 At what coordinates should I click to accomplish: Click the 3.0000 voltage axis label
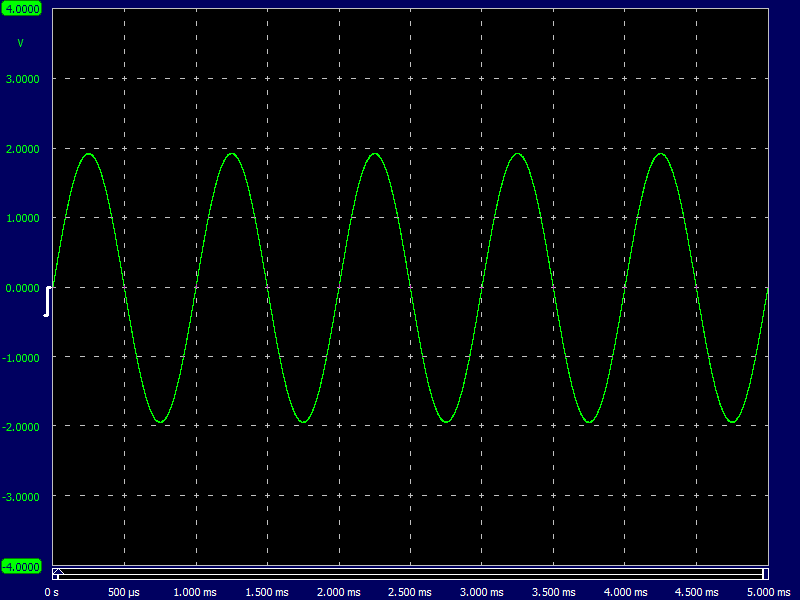coord(22,79)
